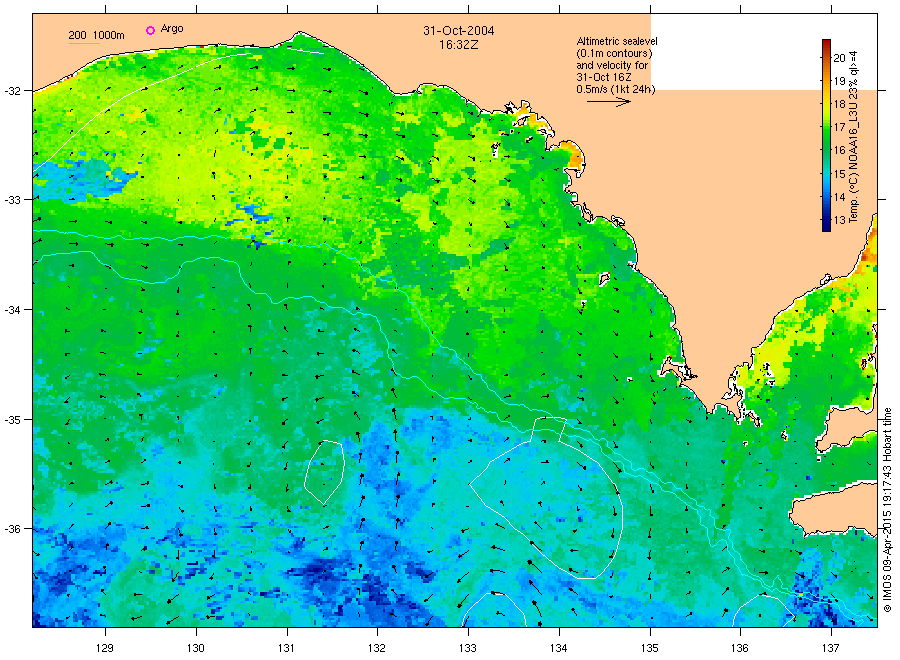Click the 31-Oct 16Z legend line
Viewport: 900px width, 660px height.
[604, 77]
